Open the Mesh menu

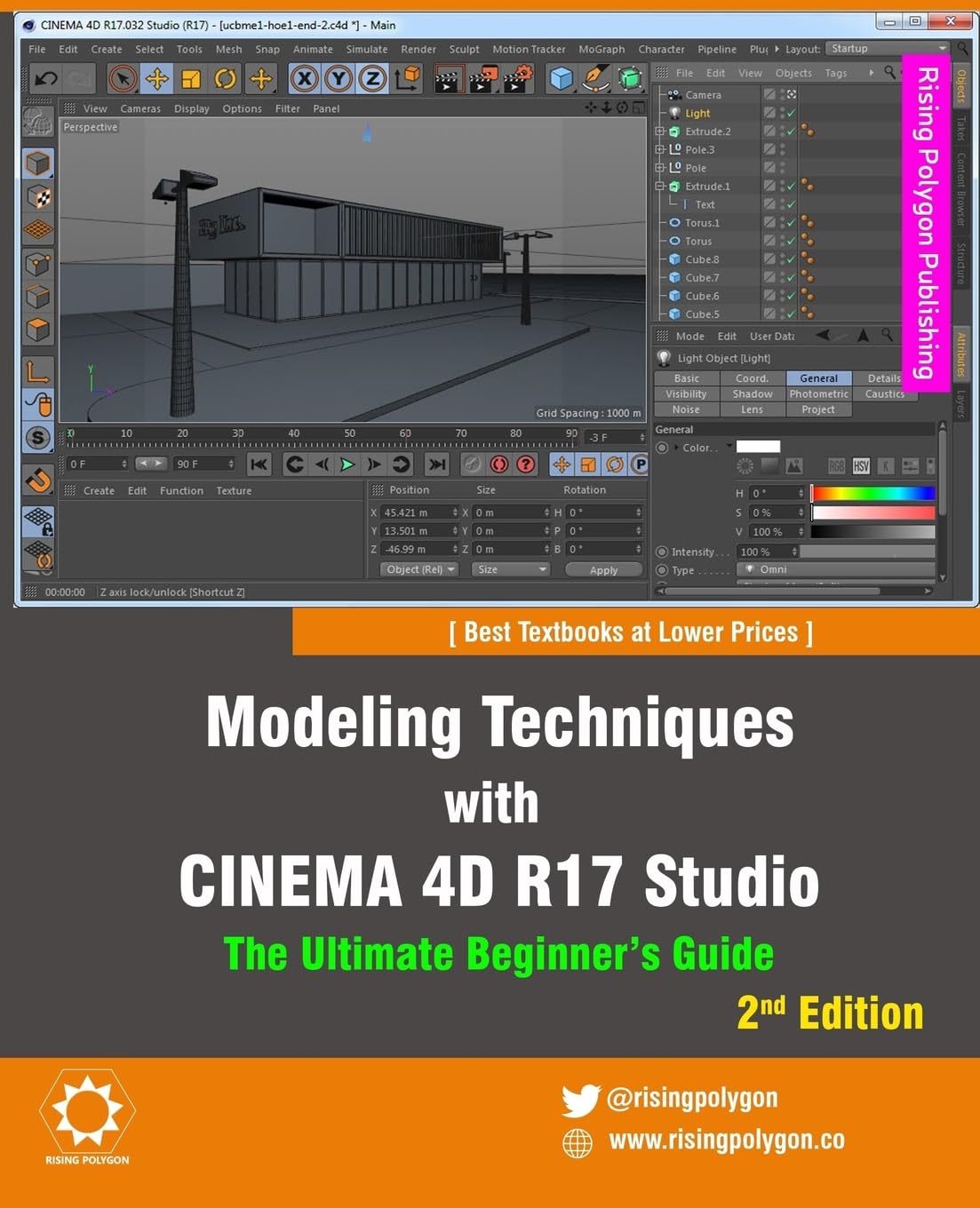coord(228,50)
